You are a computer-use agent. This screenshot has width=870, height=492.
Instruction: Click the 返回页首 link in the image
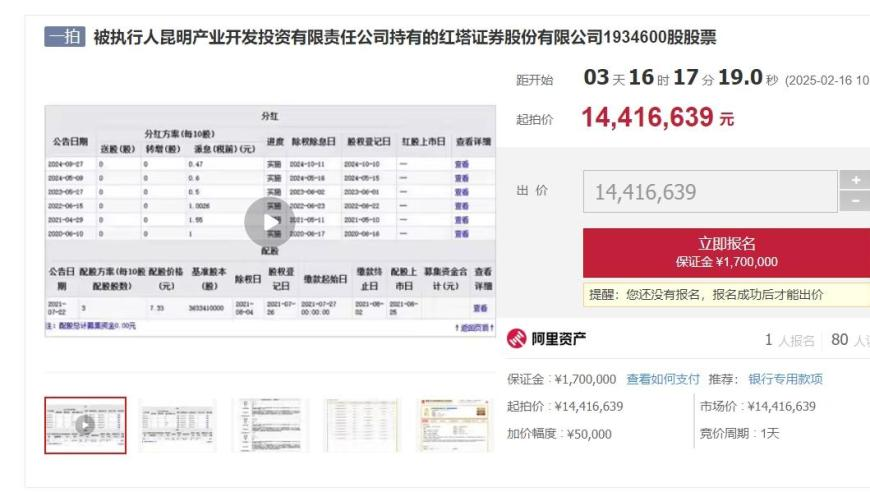(474, 328)
